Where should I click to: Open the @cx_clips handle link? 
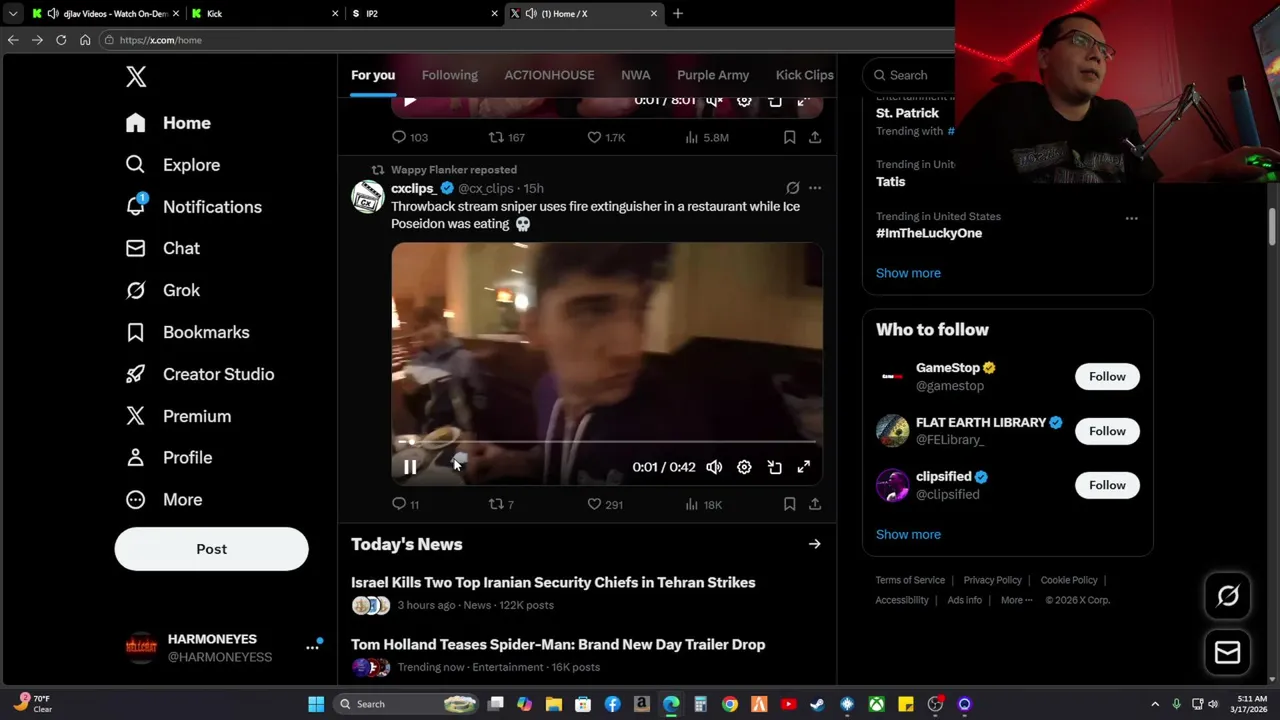tap(485, 188)
